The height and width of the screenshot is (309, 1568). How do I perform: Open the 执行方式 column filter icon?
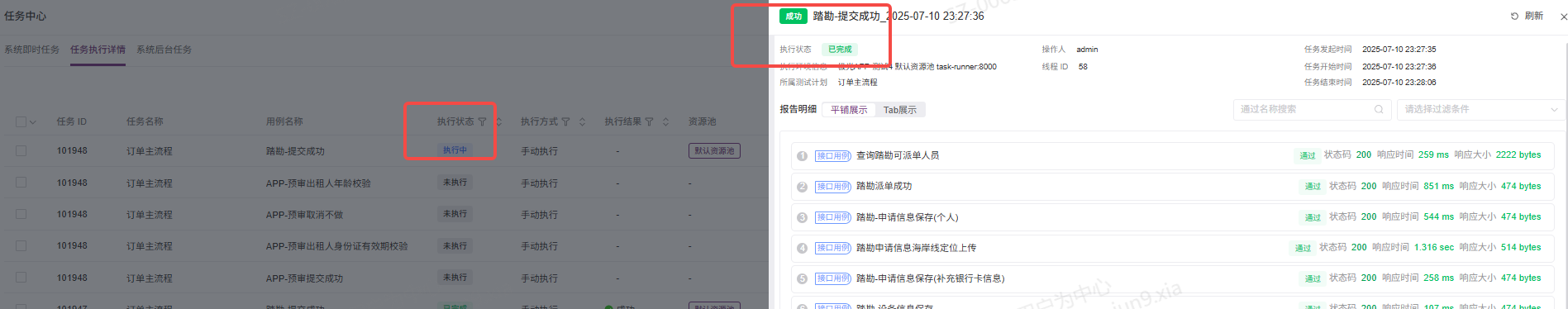[565, 121]
